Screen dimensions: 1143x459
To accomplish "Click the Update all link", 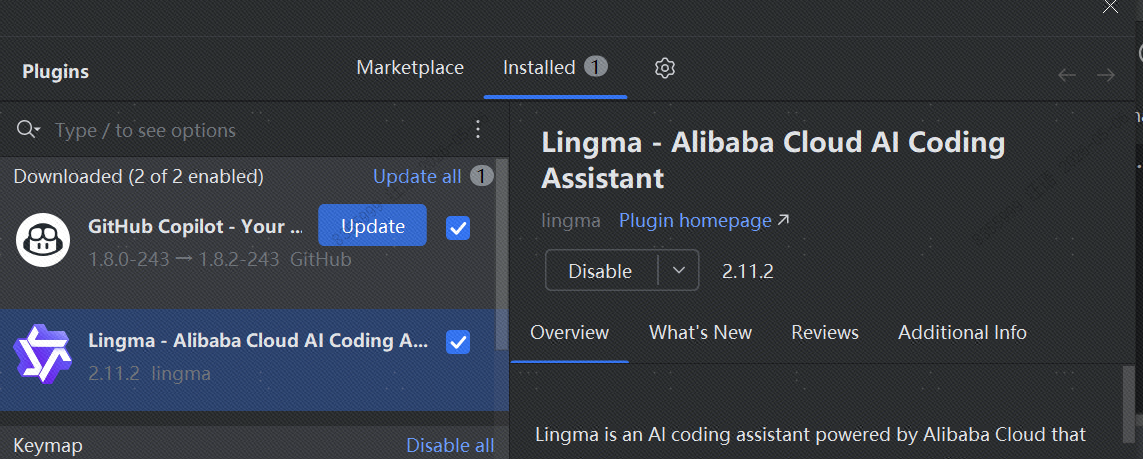I will [x=417, y=176].
